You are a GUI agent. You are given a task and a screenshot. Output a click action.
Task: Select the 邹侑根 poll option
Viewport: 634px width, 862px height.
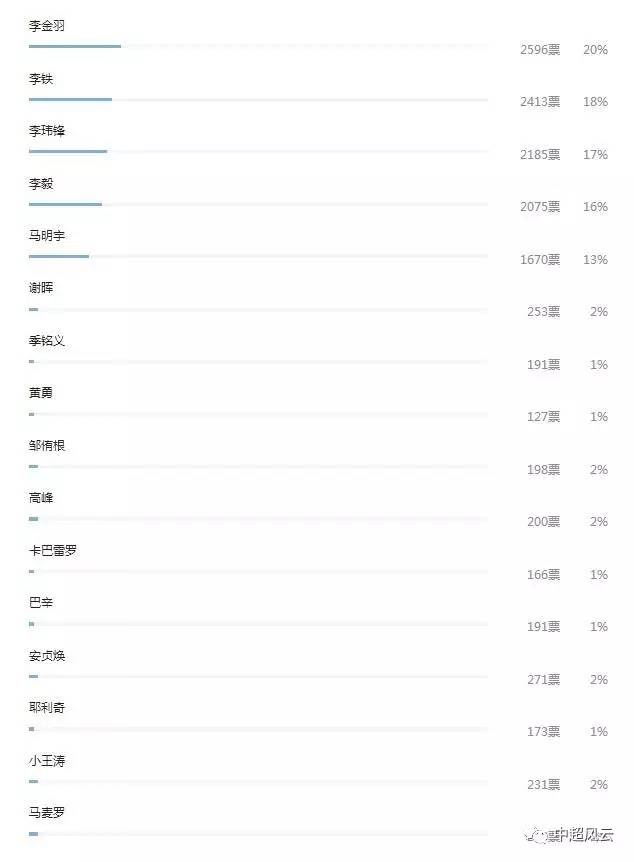(x=47, y=446)
